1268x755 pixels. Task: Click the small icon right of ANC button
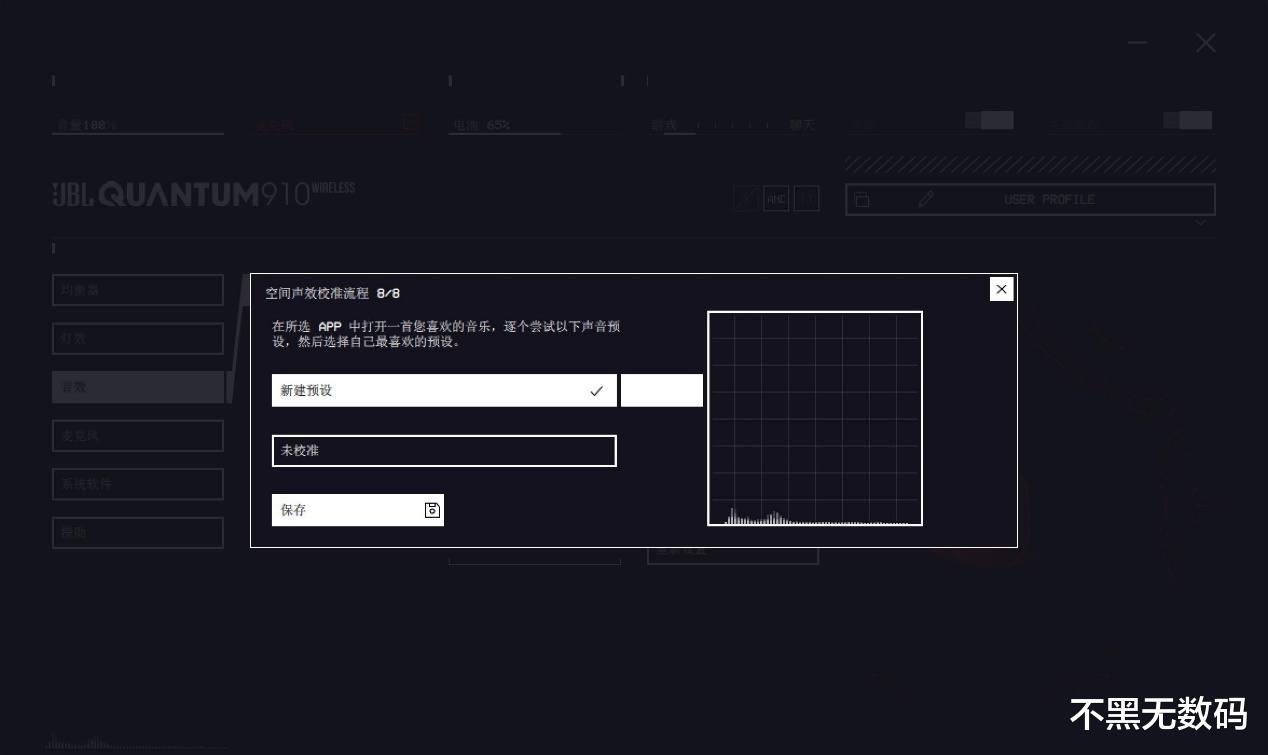coord(807,198)
